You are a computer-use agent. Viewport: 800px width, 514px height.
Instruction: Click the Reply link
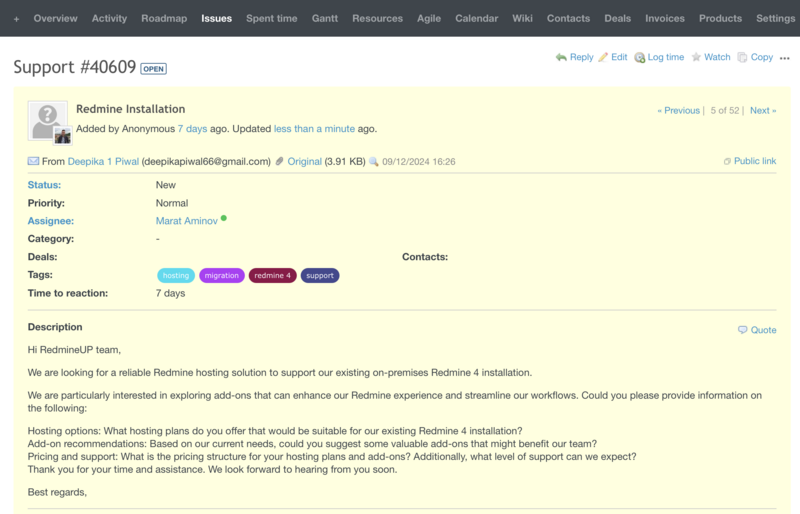(582, 57)
